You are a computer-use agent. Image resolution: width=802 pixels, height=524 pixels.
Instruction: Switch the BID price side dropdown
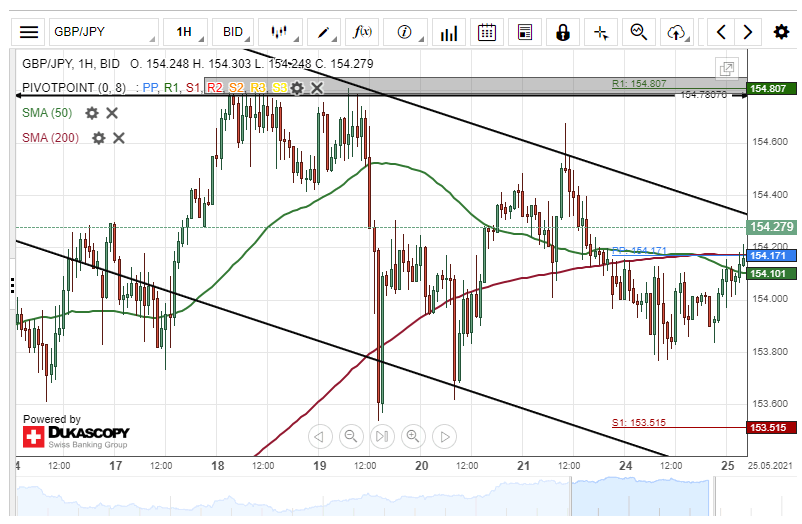point(233,32)
